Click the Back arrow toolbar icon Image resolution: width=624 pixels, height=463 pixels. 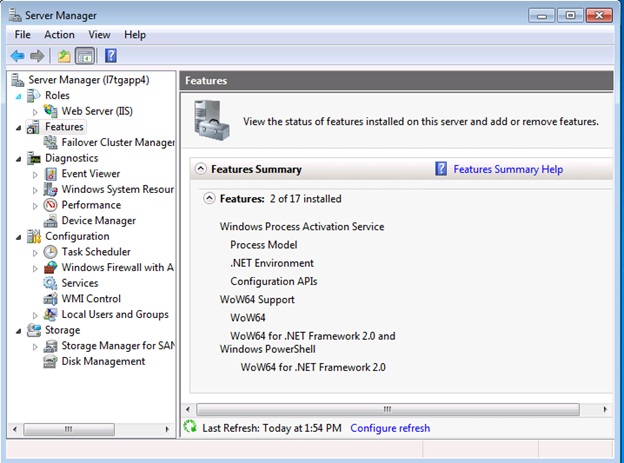(x=18, y=56)
